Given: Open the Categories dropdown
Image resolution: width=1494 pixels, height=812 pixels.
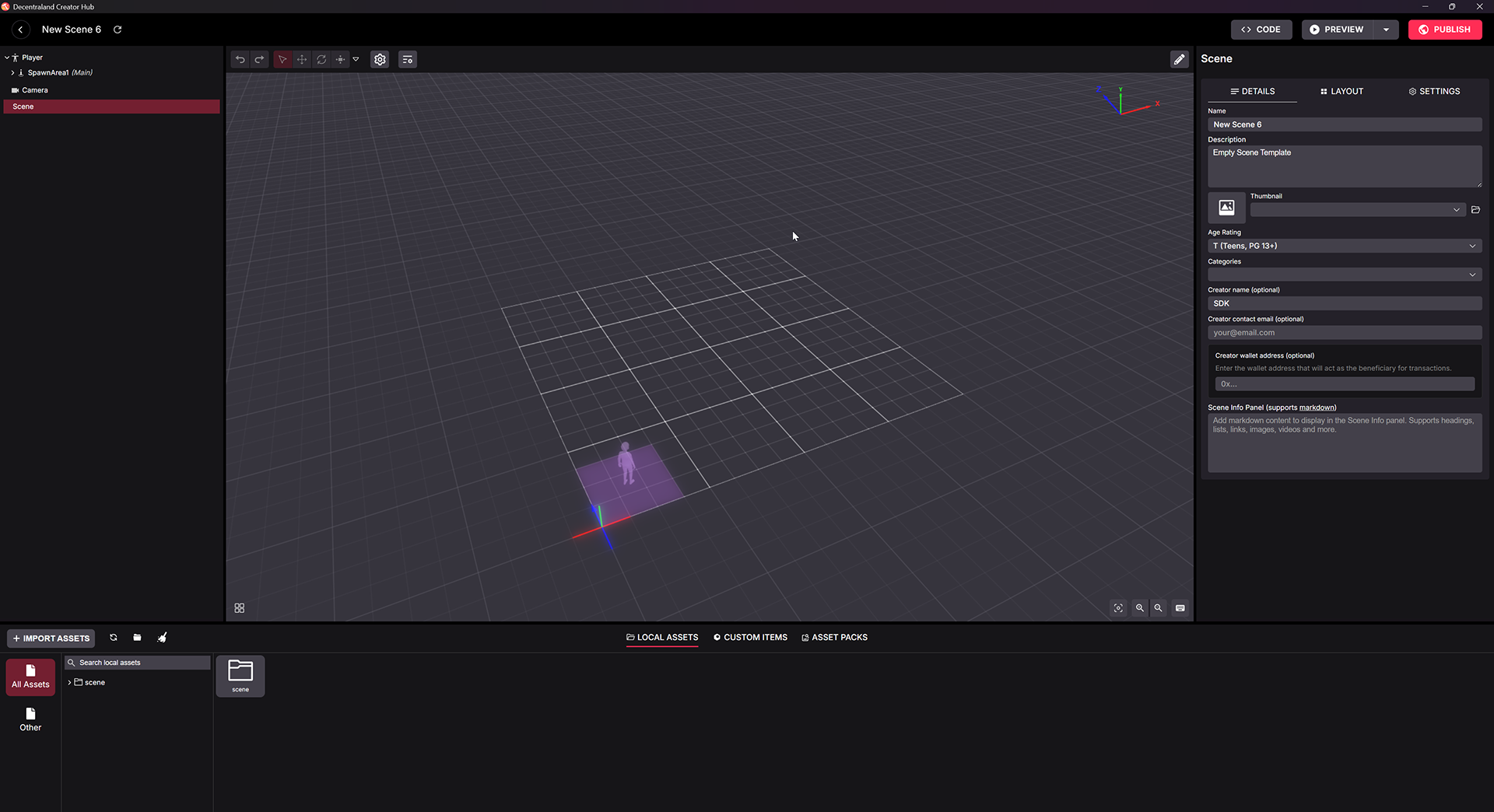Looking at the screenshot, I should (1345, 275).
